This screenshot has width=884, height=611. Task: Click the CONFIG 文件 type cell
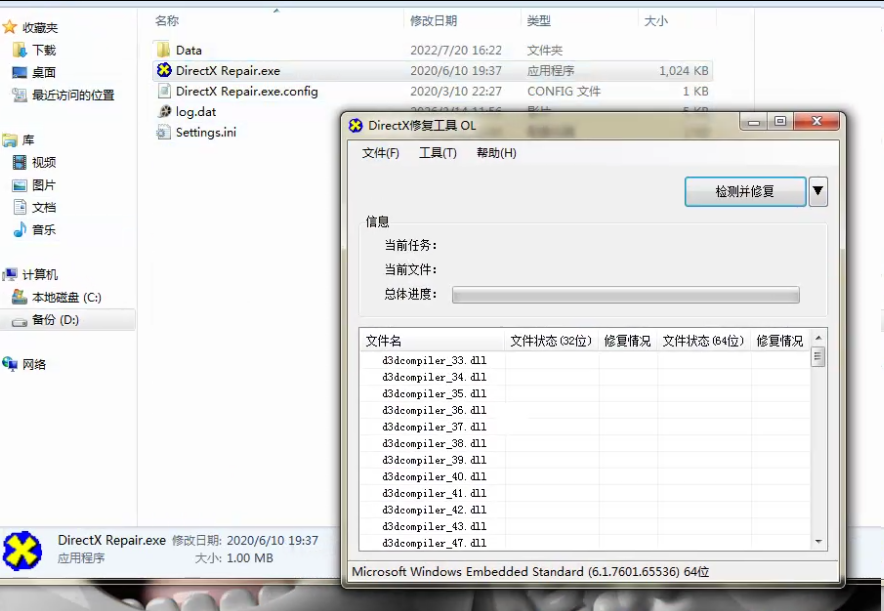pos(564,91)
